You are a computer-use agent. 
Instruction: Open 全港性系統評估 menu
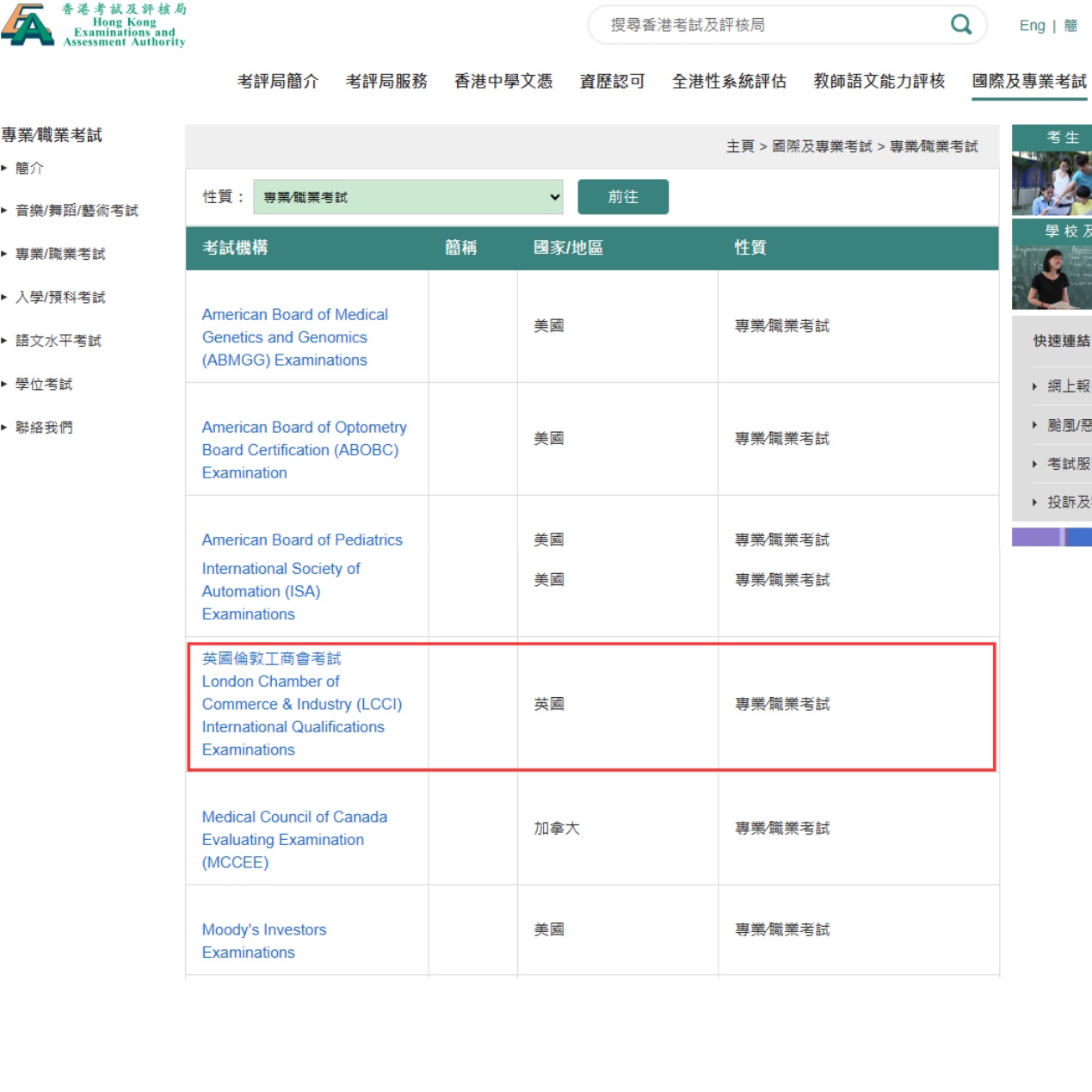[729, 81]
